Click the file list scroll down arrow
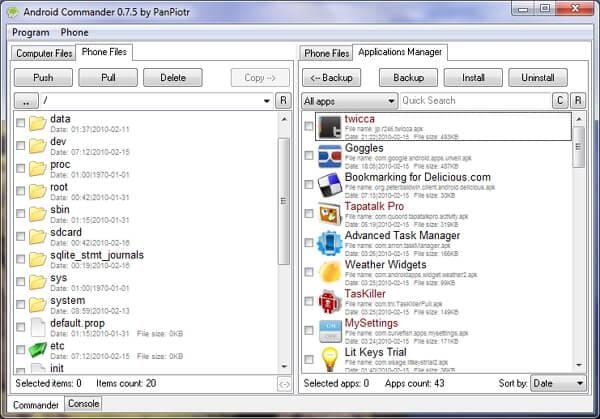 tap(284, 367)
